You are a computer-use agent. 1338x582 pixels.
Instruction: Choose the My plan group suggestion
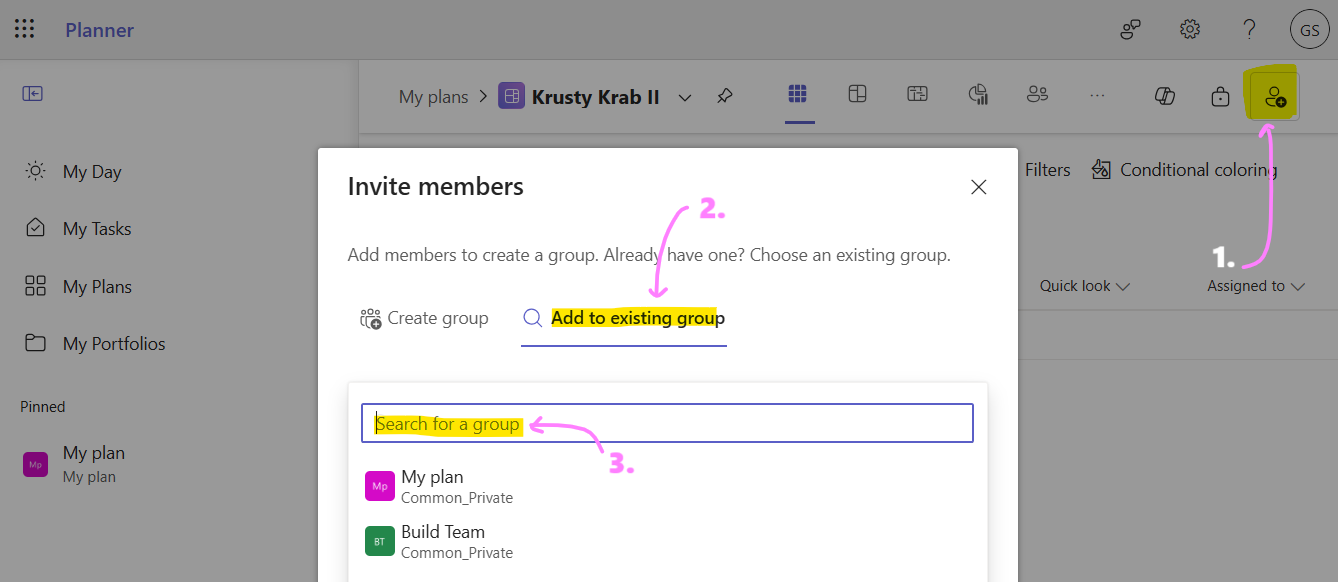[667, 486]
